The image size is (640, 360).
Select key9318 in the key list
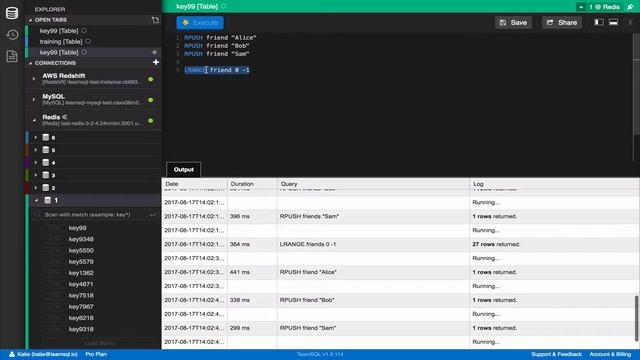[x=81, y=329]
